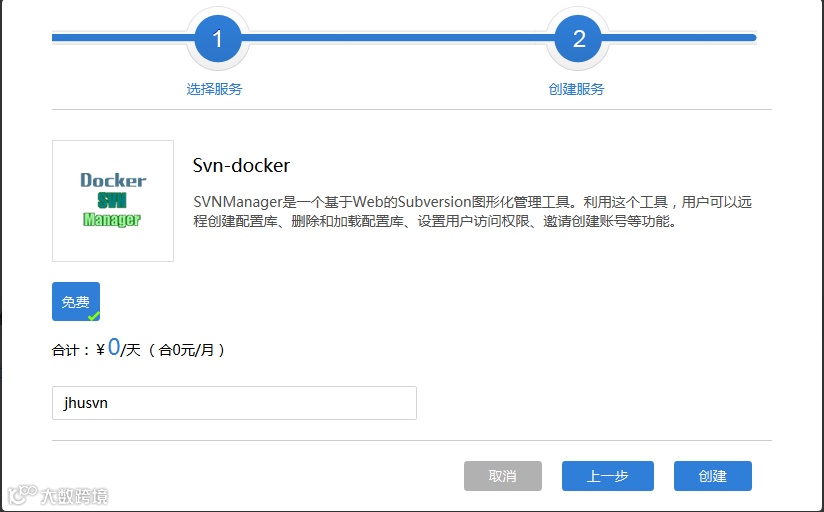
Task: Click the SVNManager description paragraph
Action: coord(472,211)
